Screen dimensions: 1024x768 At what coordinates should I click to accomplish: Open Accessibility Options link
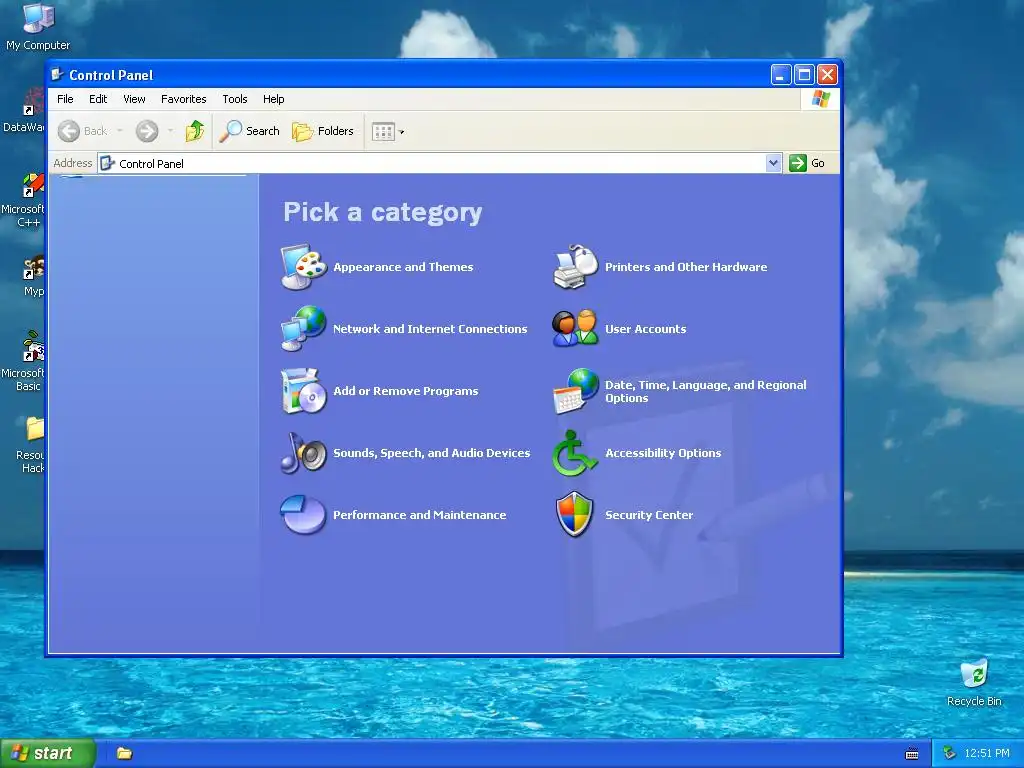coord(663,453)
